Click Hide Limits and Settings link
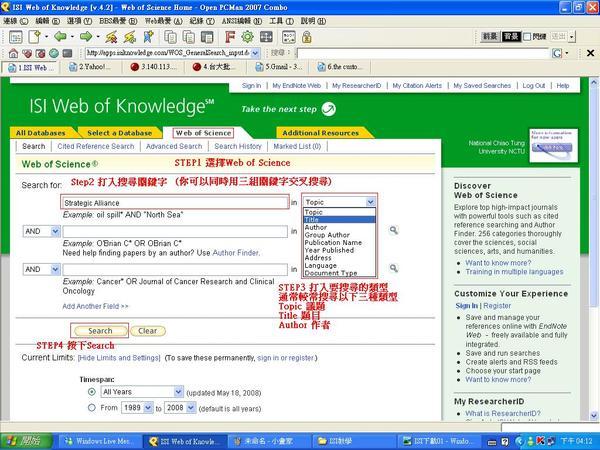The height and width of the screenshot is (450, 600). (119, 358)
